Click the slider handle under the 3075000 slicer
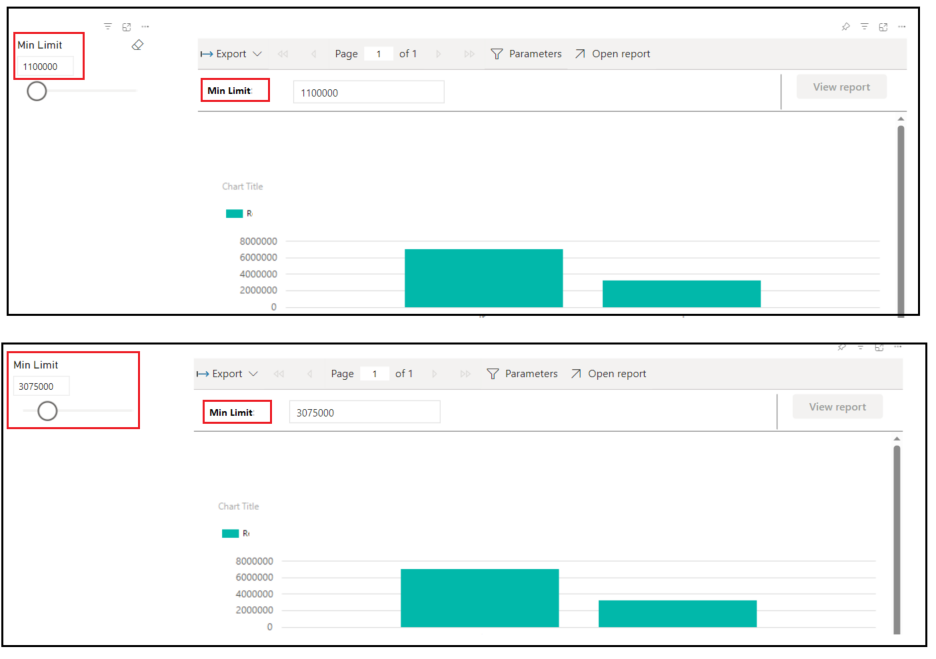 point(47,411)
